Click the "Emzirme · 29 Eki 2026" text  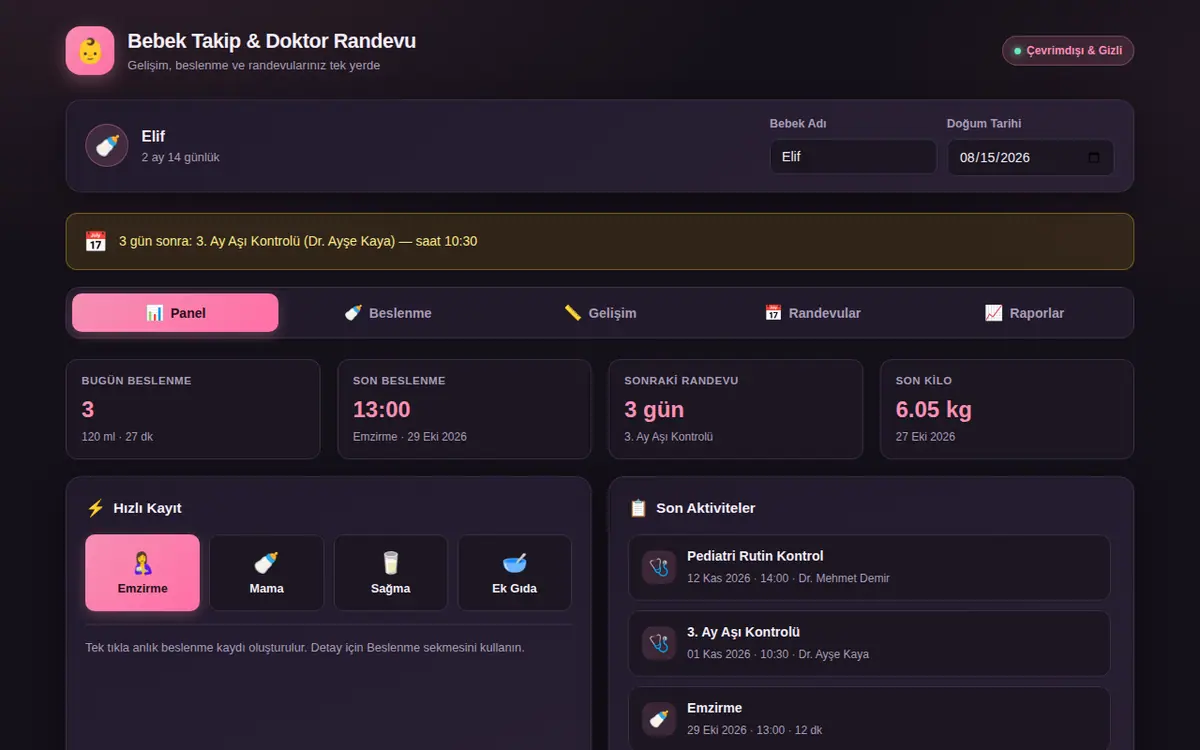point(410,437)
